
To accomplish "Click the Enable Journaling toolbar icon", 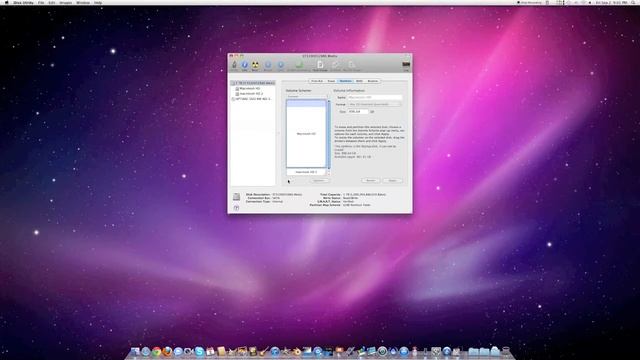I will point(299,66).
